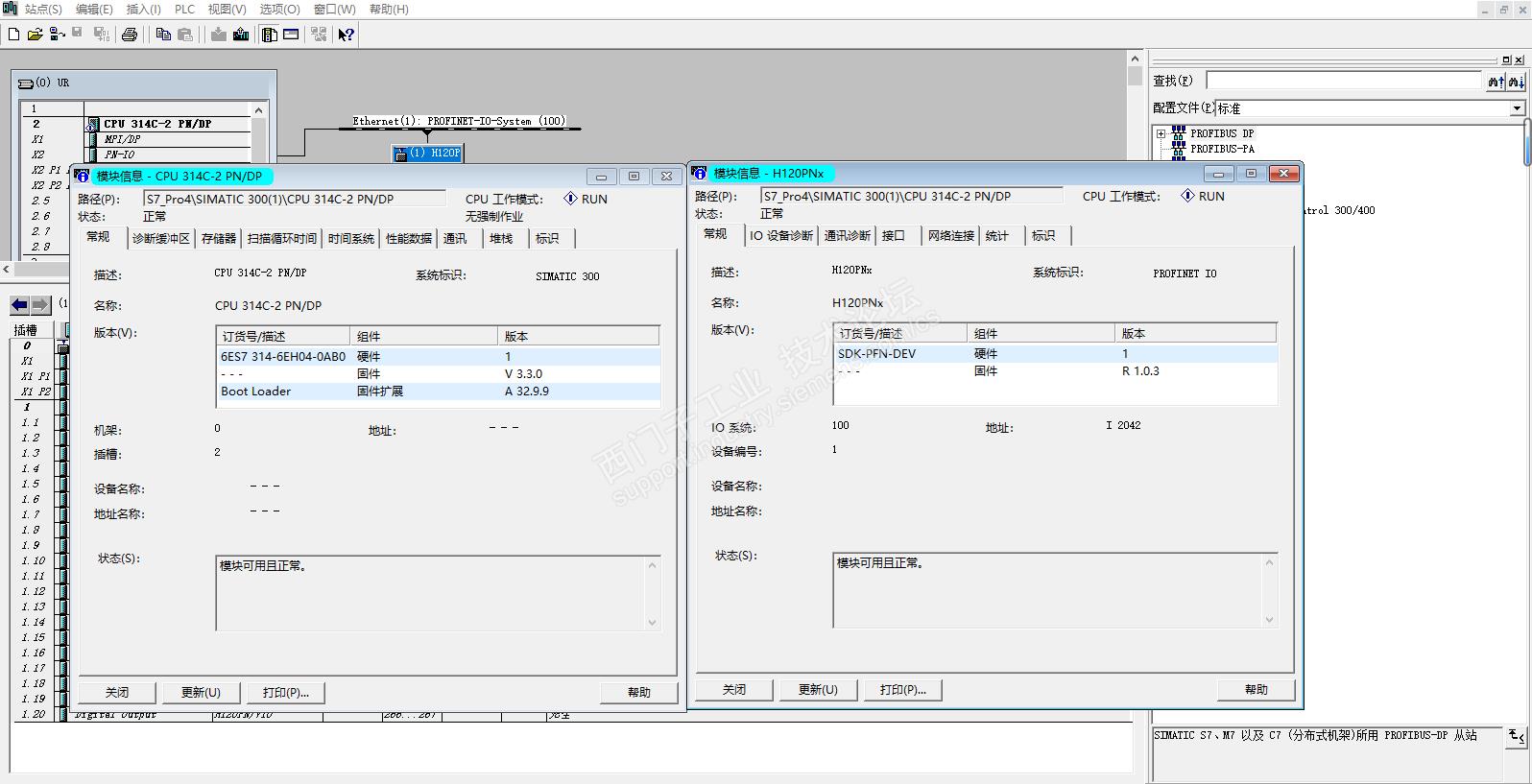Select the Boot Loader version row
The image size is (1532, 784).
pyautogui.click(x=439, y=392)
